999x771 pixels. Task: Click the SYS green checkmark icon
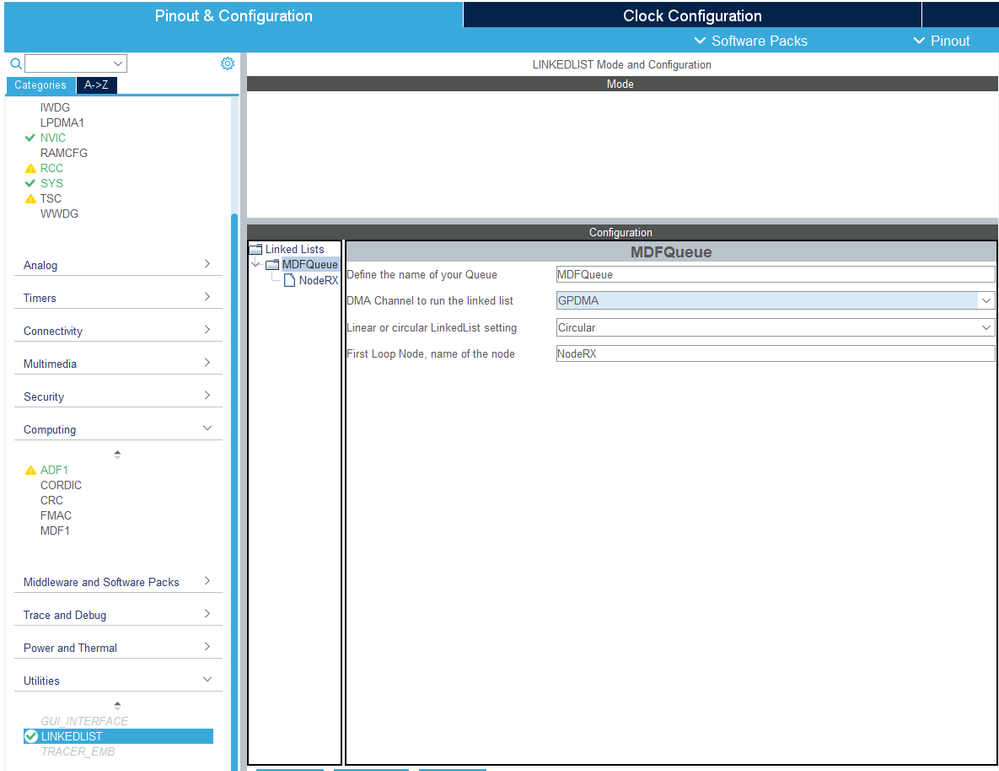click(x=30, y=184)
